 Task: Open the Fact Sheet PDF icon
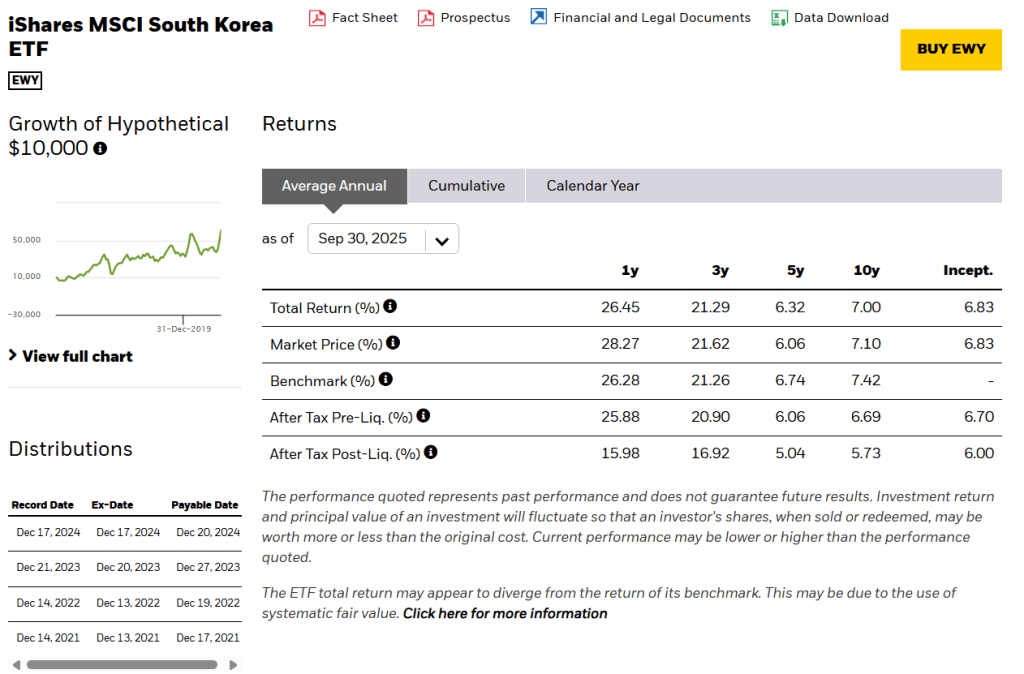[317, 18]
